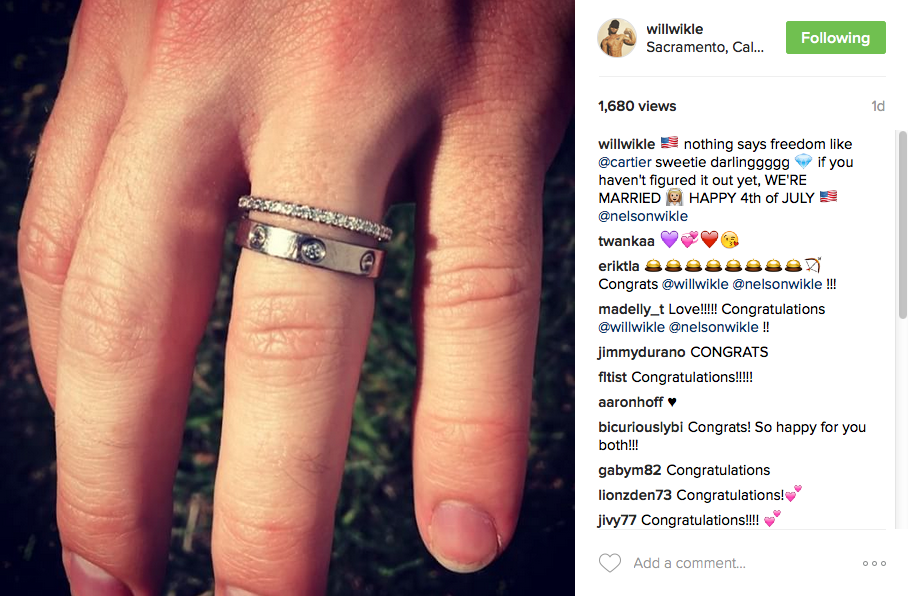The width and height of the screenshot is (908, 596).
Task: Click the ring photo video thumbnail
Action: [x=287, y=298]
